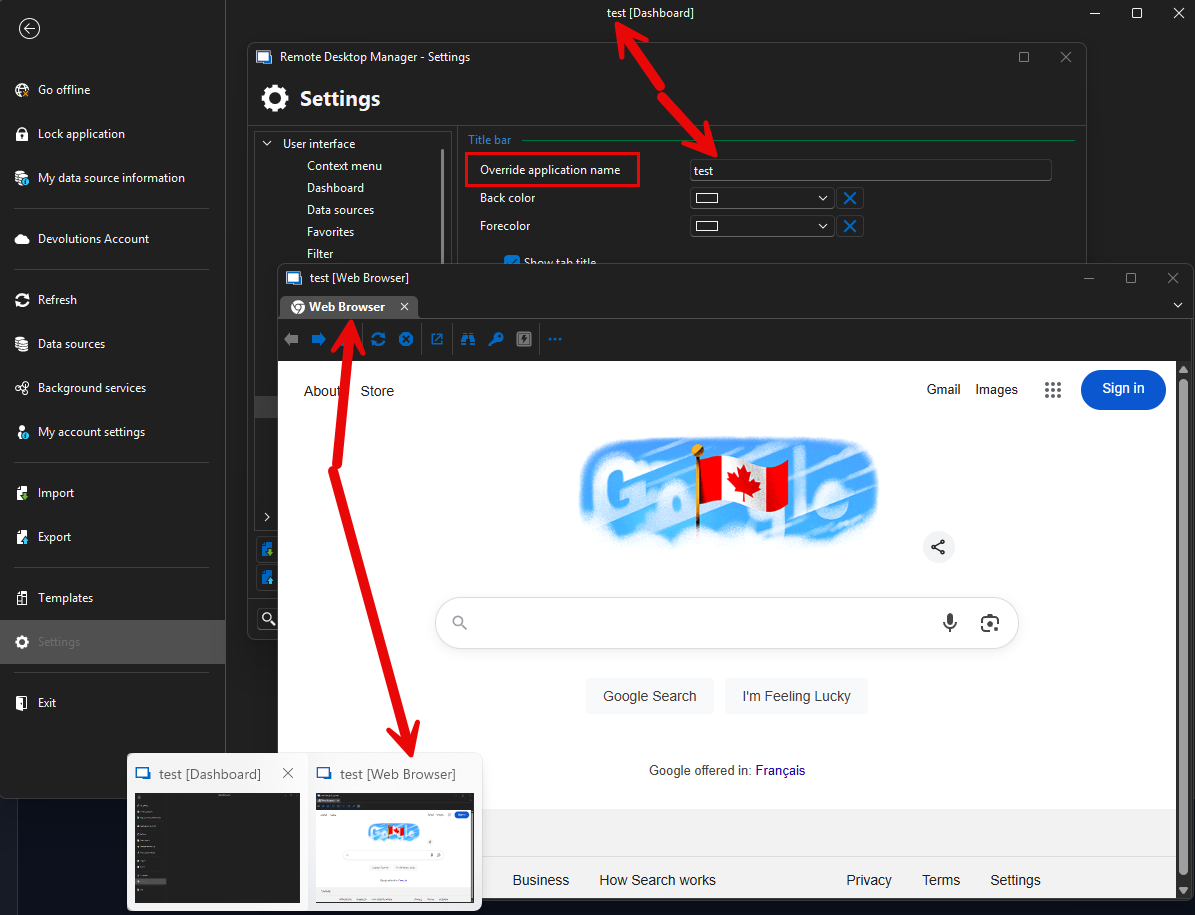The width and height of the screenshot is (1195, 915).
Task: Click the back arrow at top of sidebar
Action: (x=29, y=29)
